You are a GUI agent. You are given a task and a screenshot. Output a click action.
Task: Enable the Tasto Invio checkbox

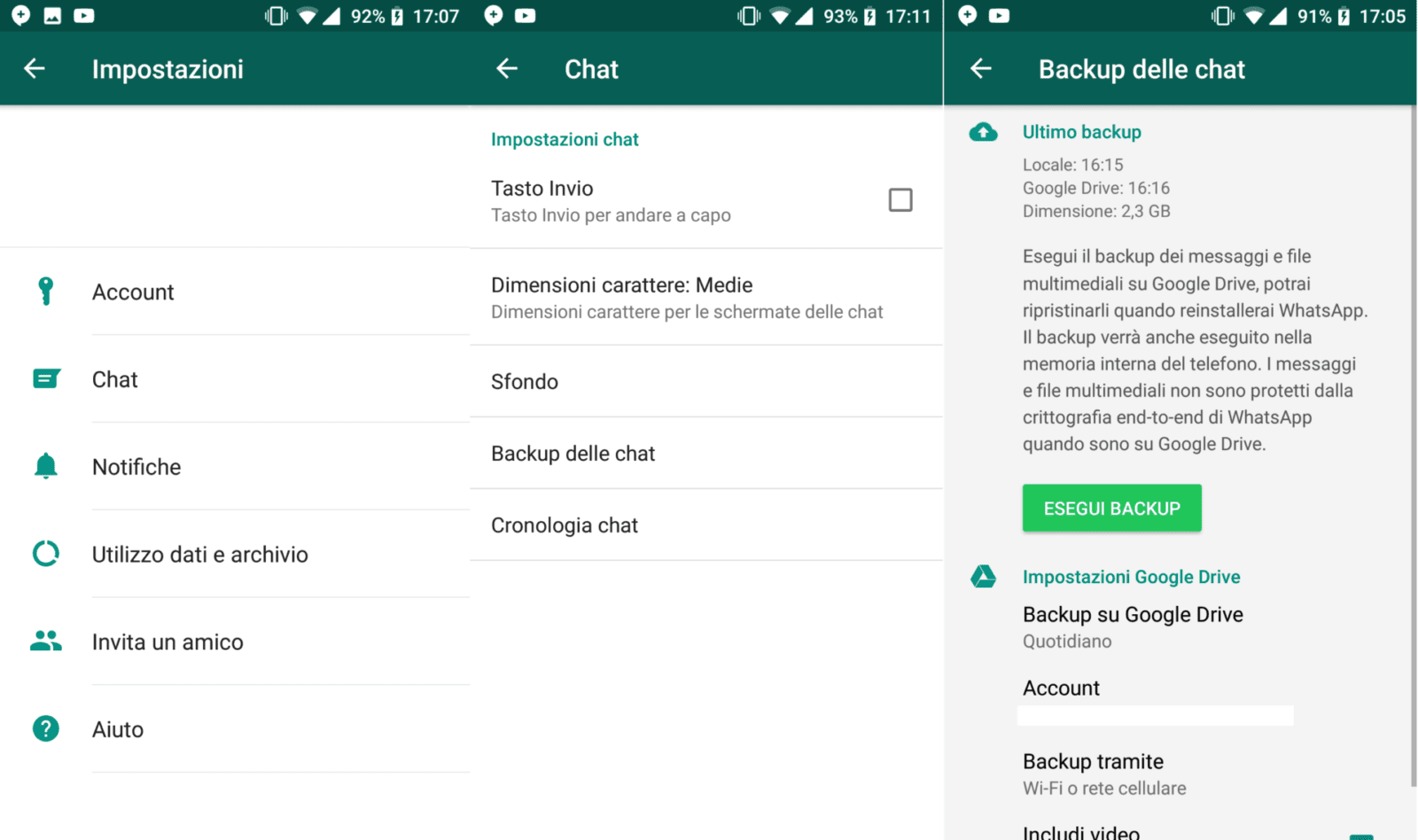click(x=900, y=200)
